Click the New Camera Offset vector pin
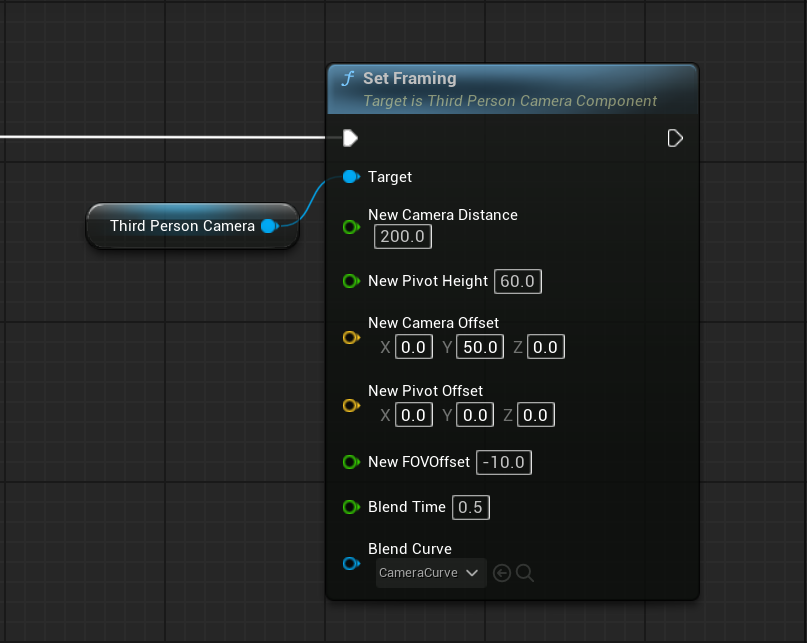The image size is (807, 643). pyautogui.click(x=350, y=338)
